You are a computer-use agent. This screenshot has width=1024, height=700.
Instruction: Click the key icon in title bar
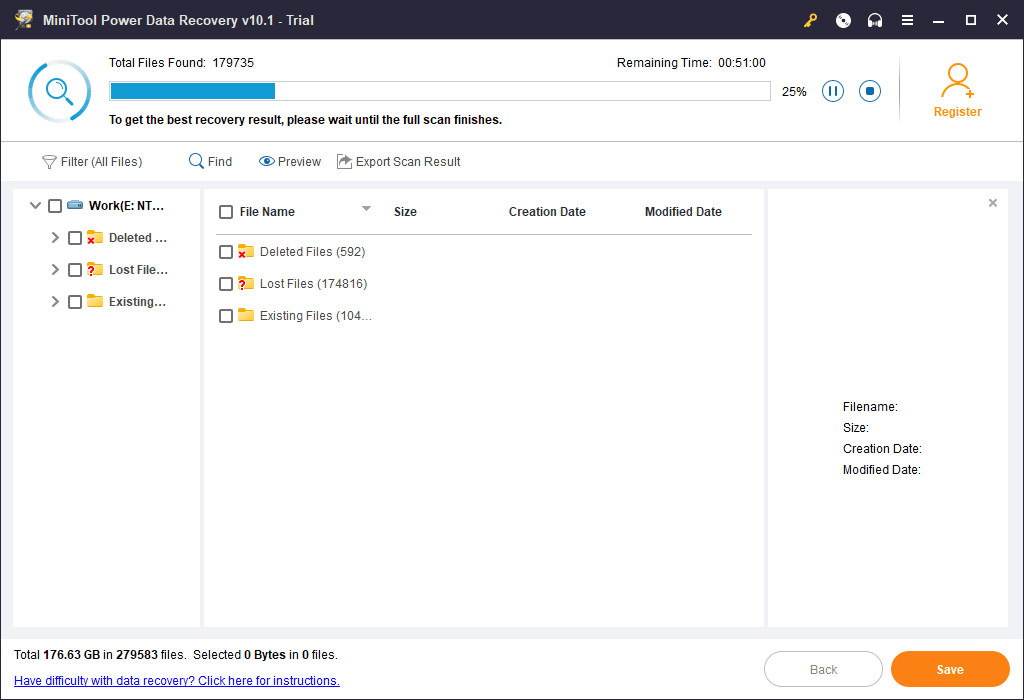811,20
